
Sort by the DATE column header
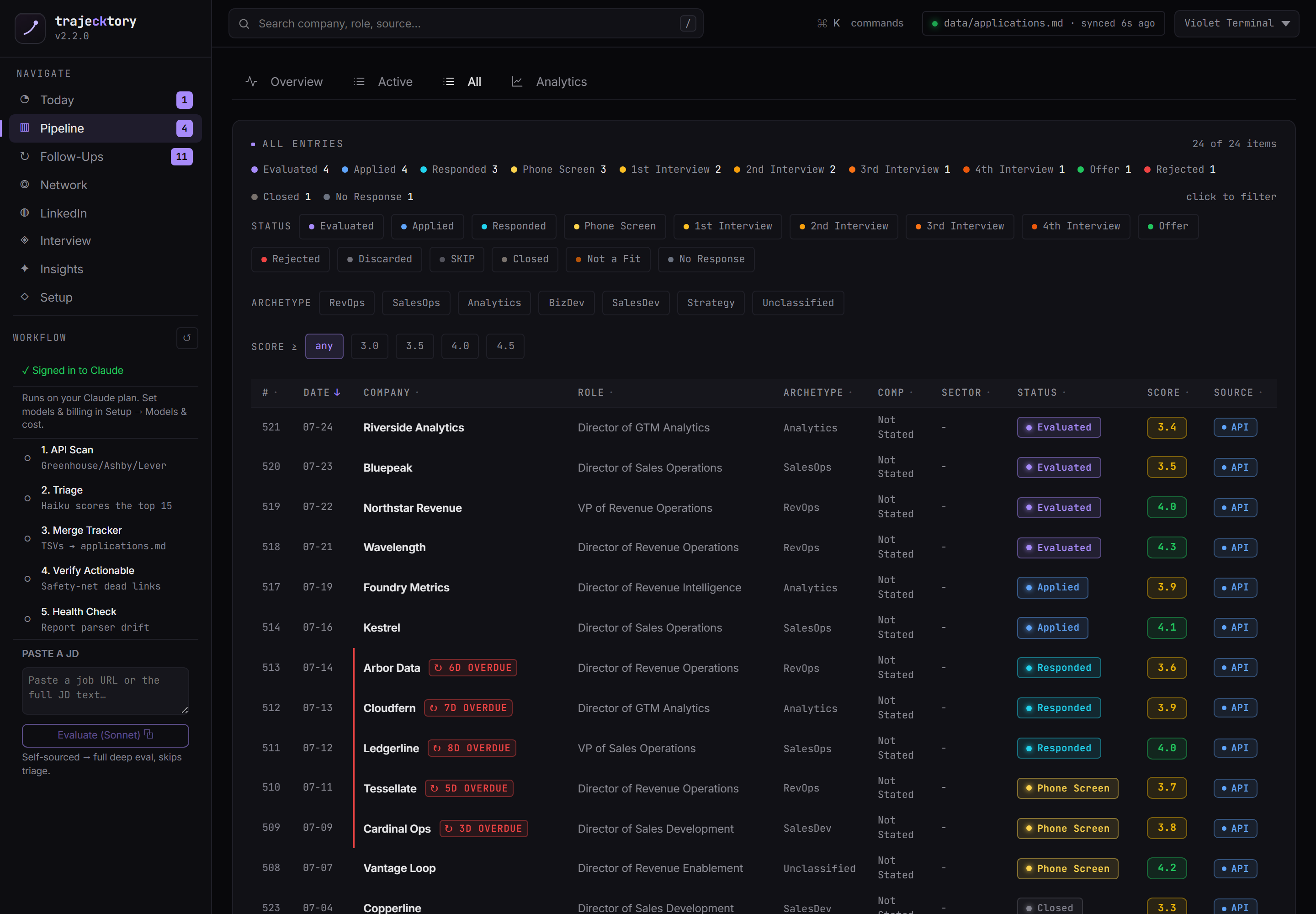tap(322, 392)
